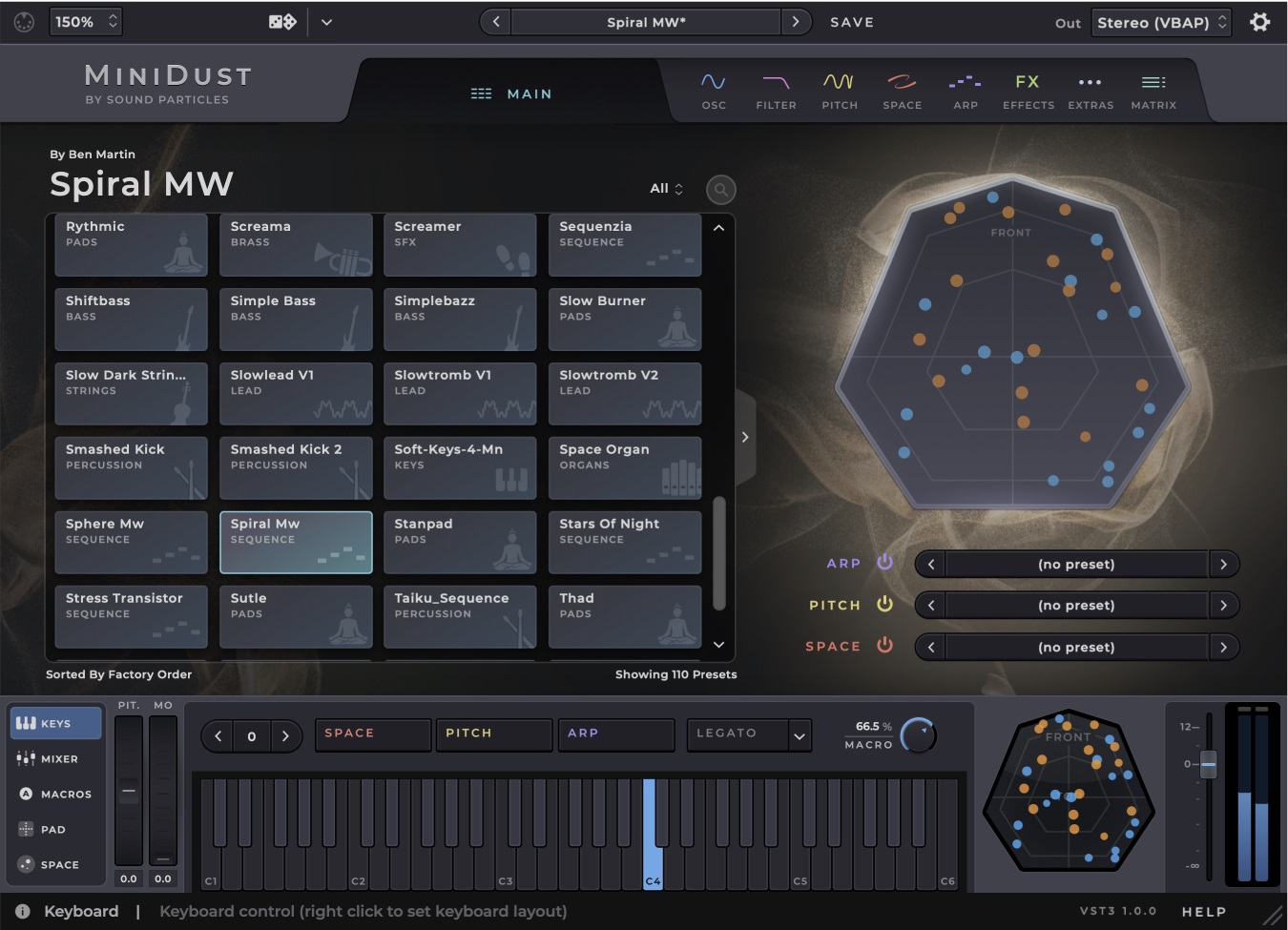Go to previous preset in top bar
1288x930 pixels.
pyautogui.click(x=495, y=22)
